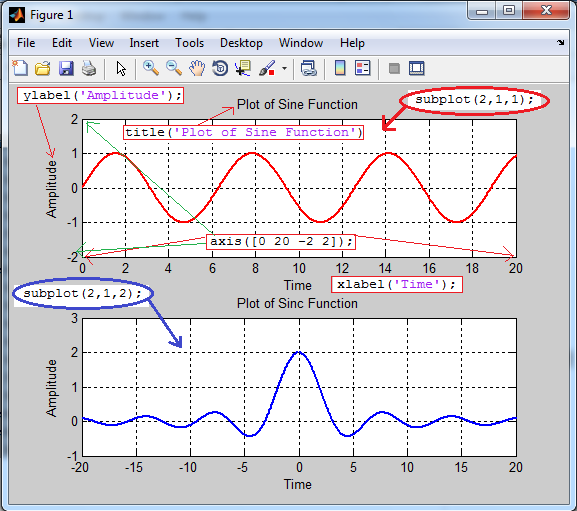Hide plot tools with gray square icon
Viewport: 577px width, 511px height.
point(394,68)
